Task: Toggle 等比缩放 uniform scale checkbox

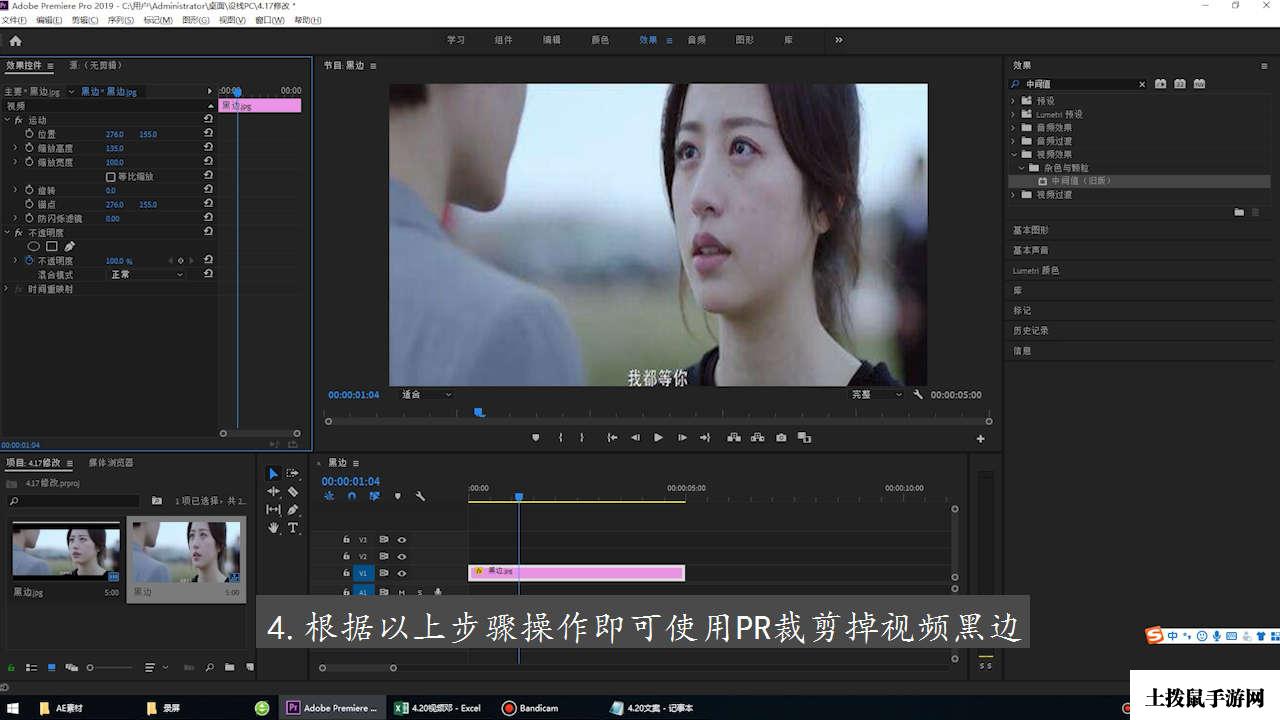Action: tap(110, 176)
